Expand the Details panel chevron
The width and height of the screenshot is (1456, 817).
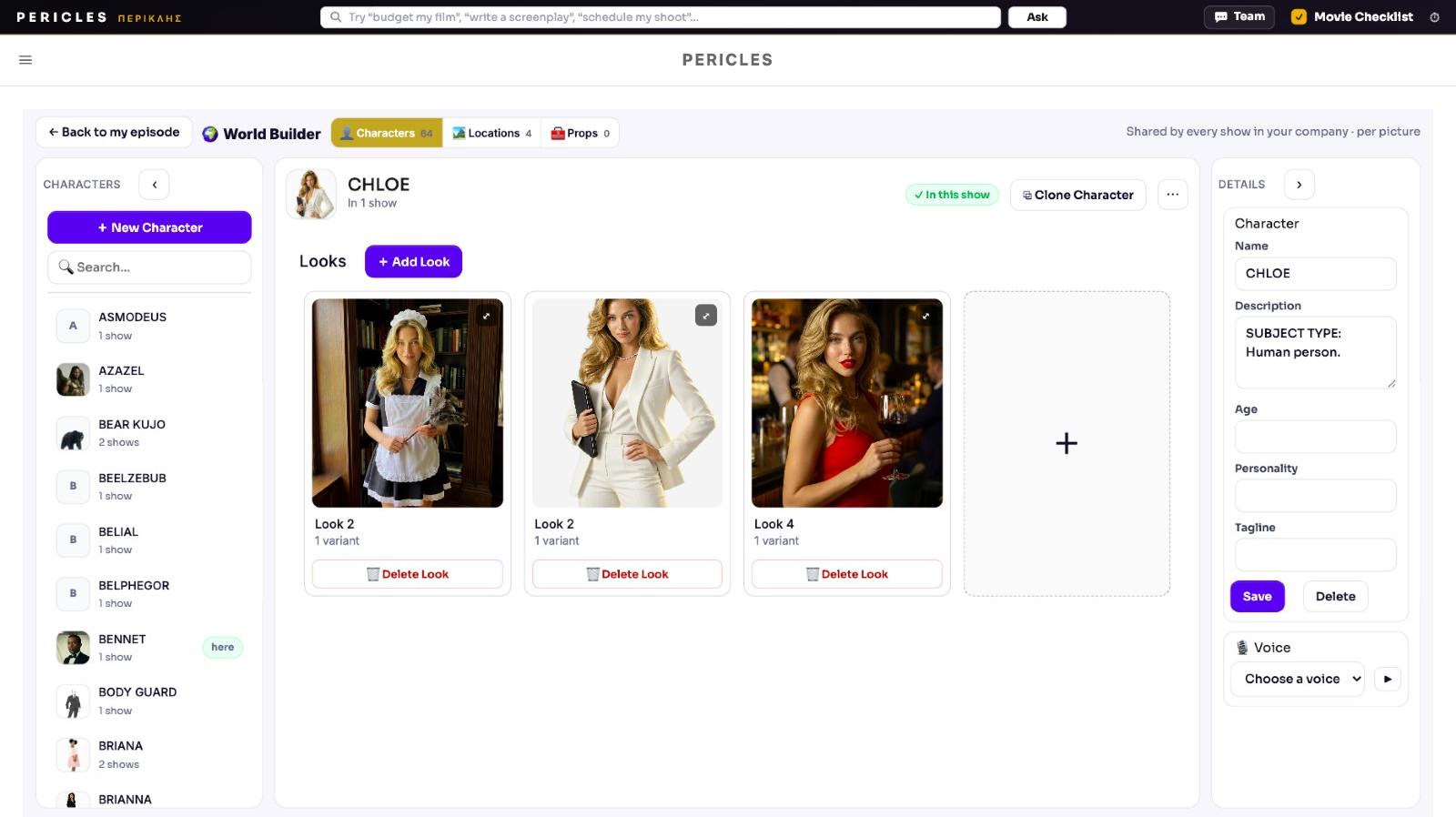(x=1299, y=185)
